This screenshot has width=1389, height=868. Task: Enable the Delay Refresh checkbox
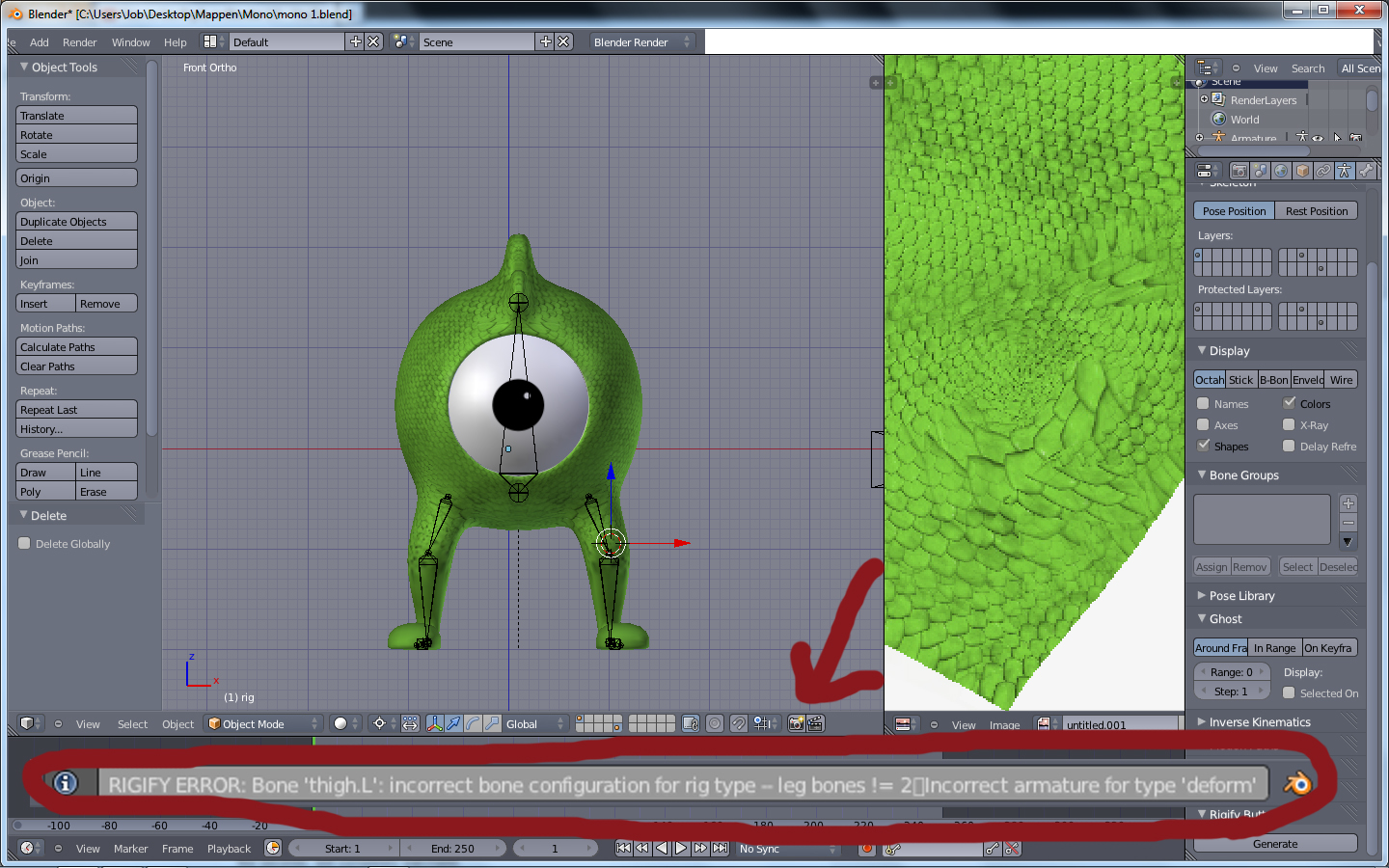click(x=1289, y=446)
